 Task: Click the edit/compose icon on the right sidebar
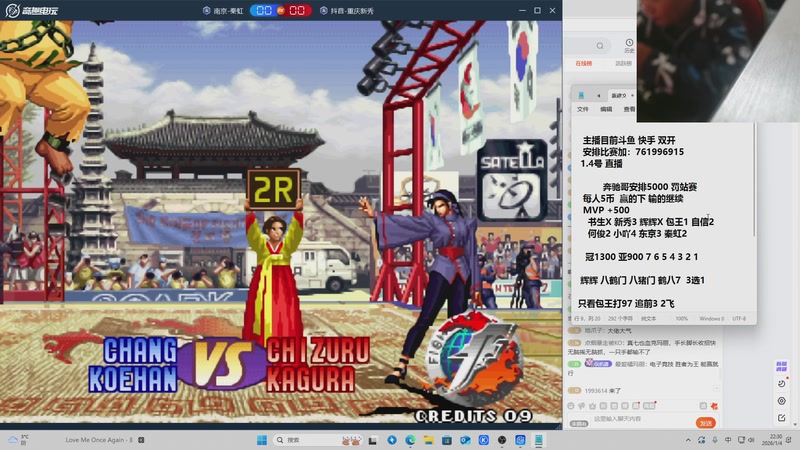[781, 418]
